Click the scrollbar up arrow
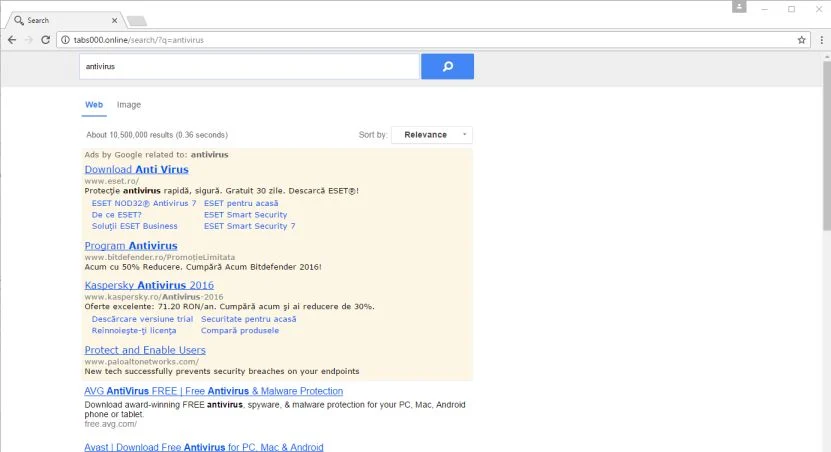The width and height of the screenshot is (831, 452). tap(826, 57)
